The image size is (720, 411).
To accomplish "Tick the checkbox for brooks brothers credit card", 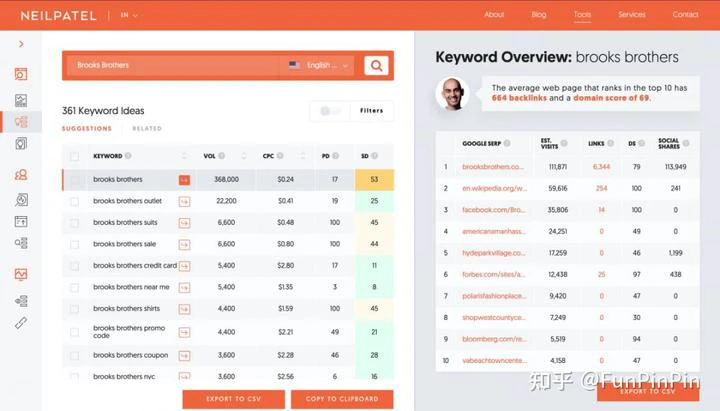I will click(x=74, y=266).
